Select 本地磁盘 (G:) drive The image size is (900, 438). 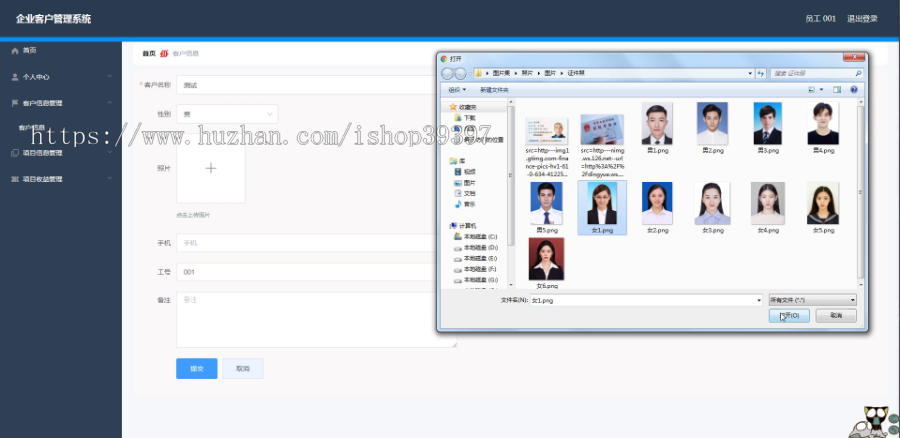pyautogui.click(x=476, y=280)
